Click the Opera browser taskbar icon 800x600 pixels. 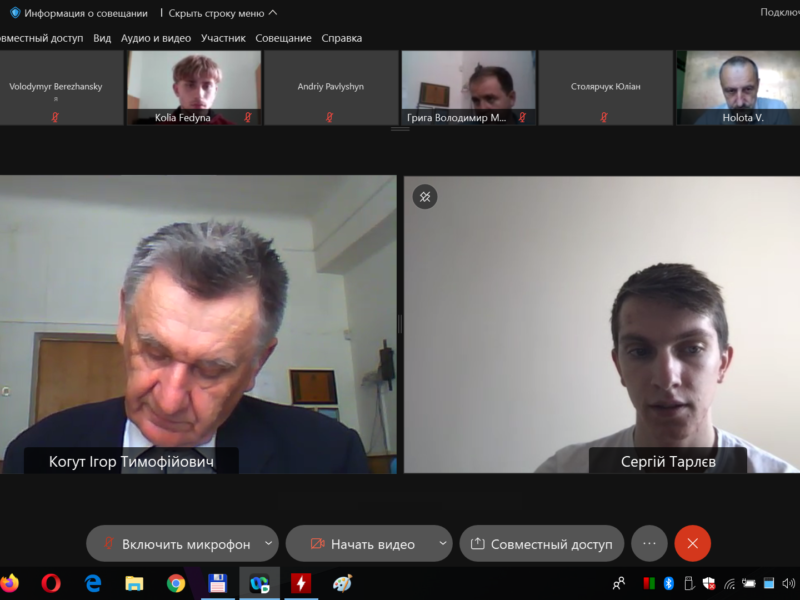[51, 583]
